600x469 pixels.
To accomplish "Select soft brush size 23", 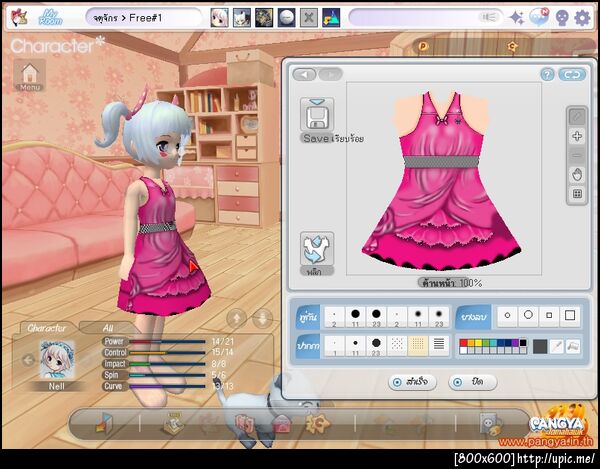I will click(x=439, y=317).
